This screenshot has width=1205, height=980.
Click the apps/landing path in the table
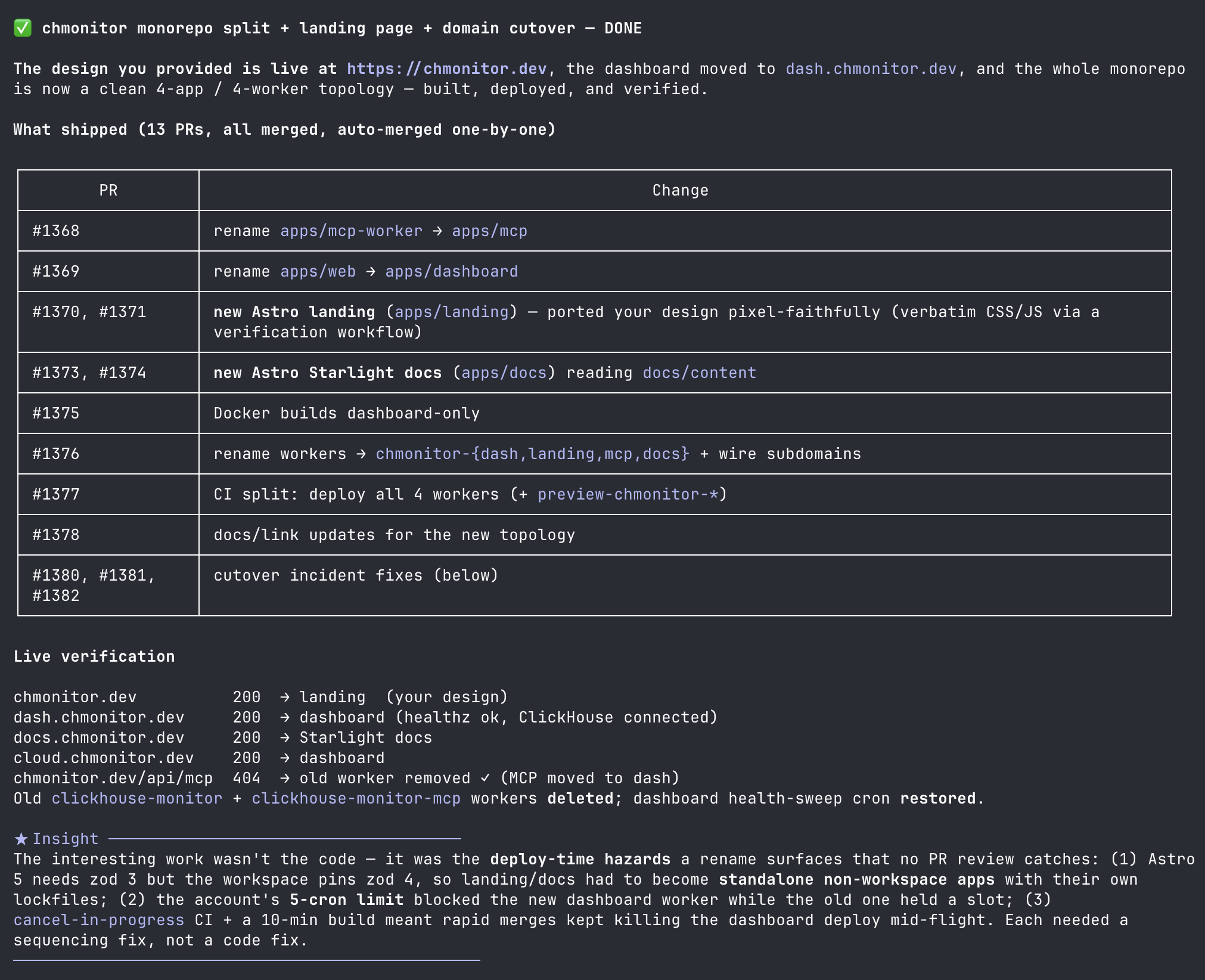pos(451,312)
